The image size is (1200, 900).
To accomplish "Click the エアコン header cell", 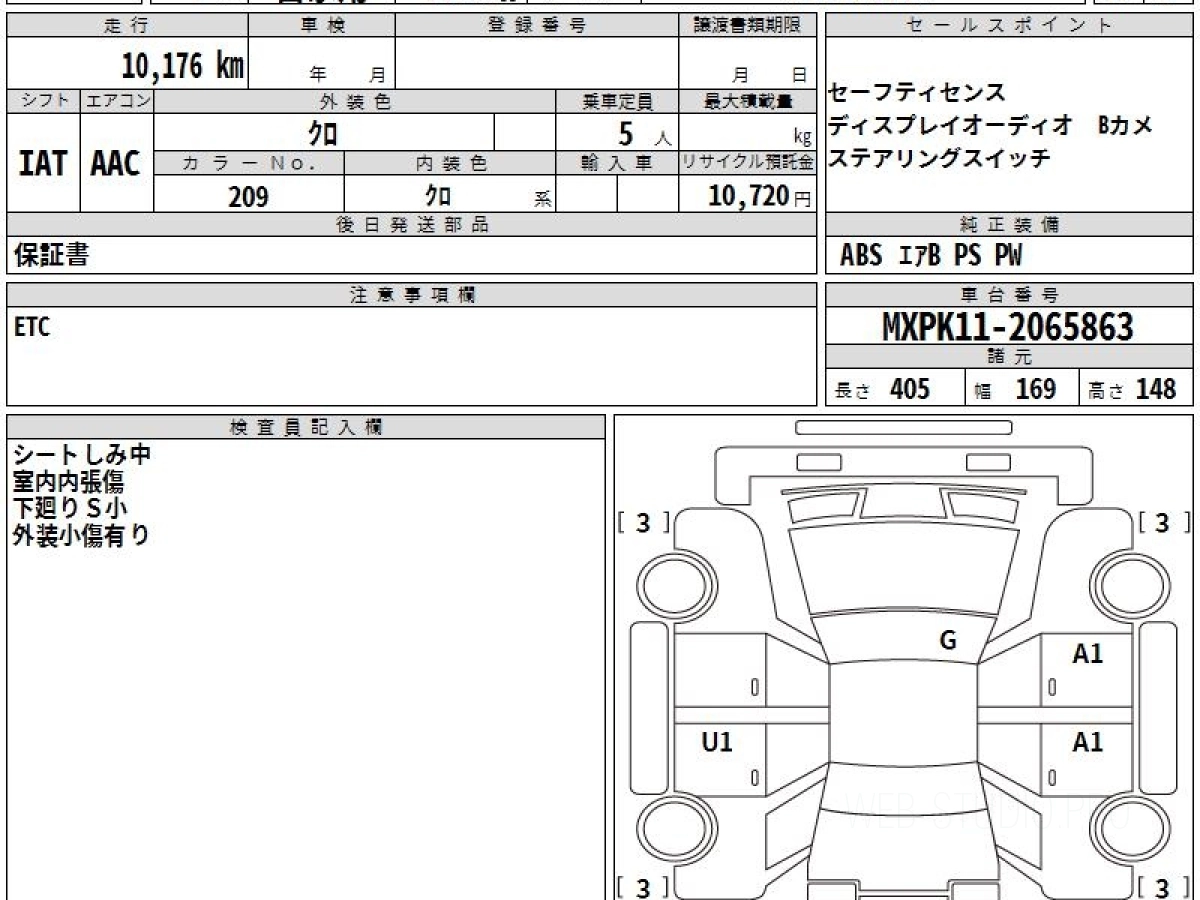I will coord(117,101).
